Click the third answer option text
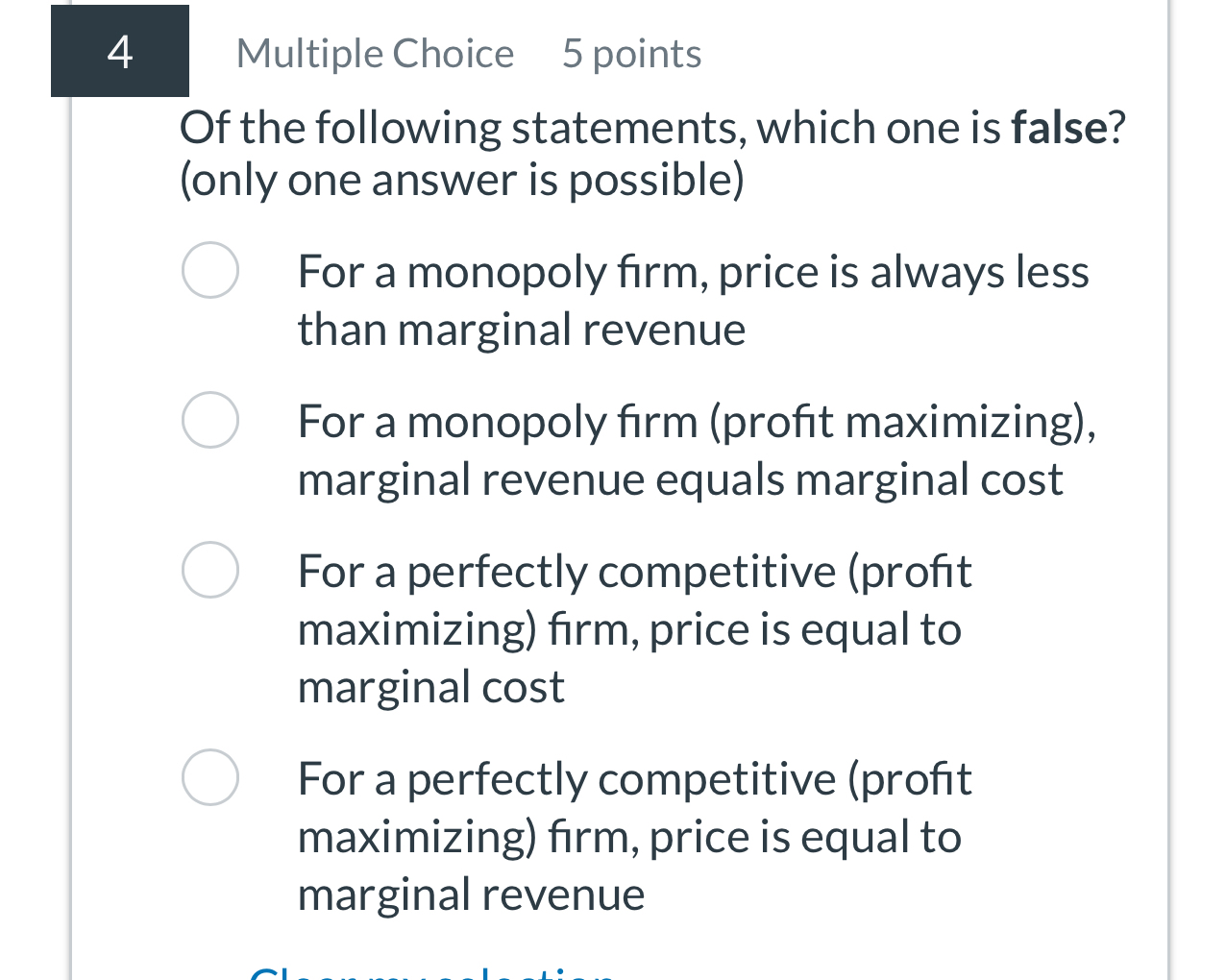Screen dimensions: 1226x980 [634, 629]
